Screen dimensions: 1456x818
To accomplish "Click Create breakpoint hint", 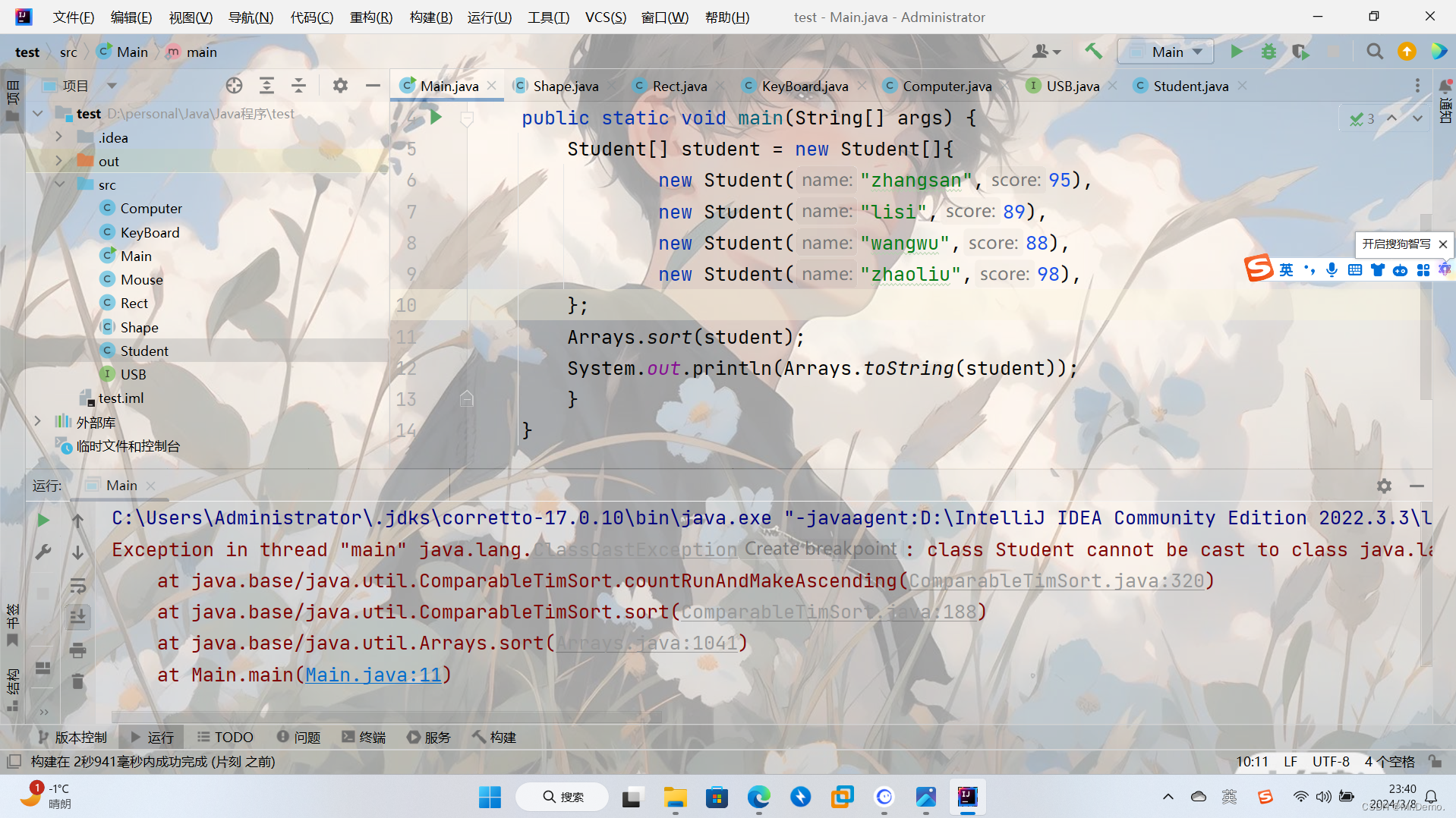I will pos(820,549).
